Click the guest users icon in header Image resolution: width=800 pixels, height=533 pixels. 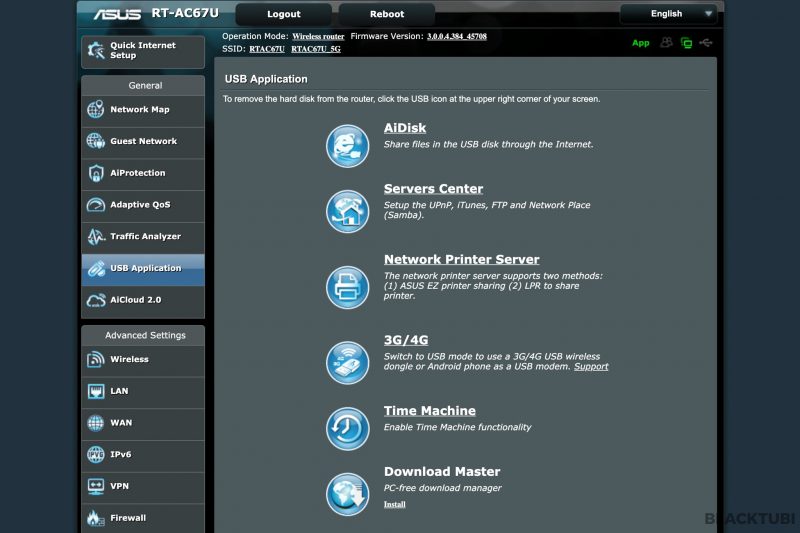[666, 42]
